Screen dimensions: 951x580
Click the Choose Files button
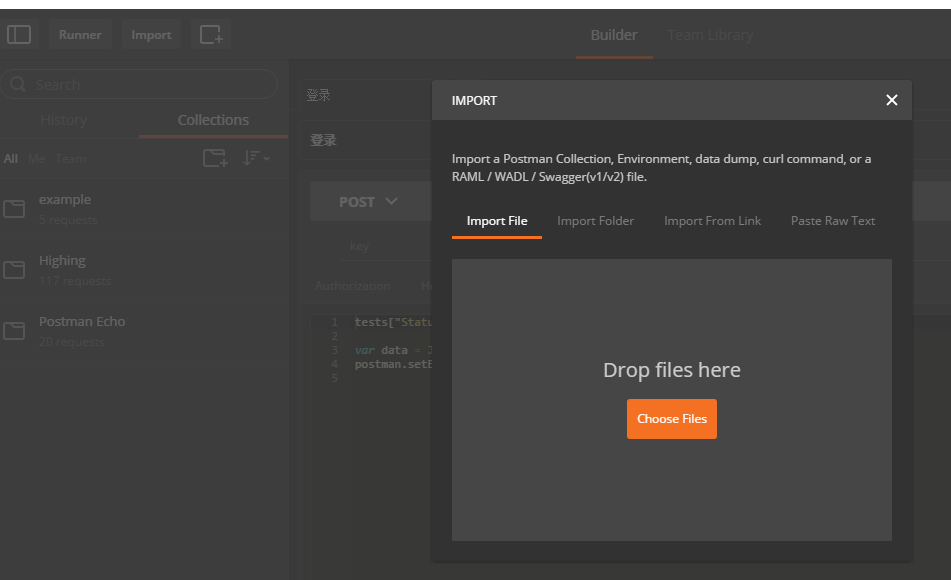point(671,419)
